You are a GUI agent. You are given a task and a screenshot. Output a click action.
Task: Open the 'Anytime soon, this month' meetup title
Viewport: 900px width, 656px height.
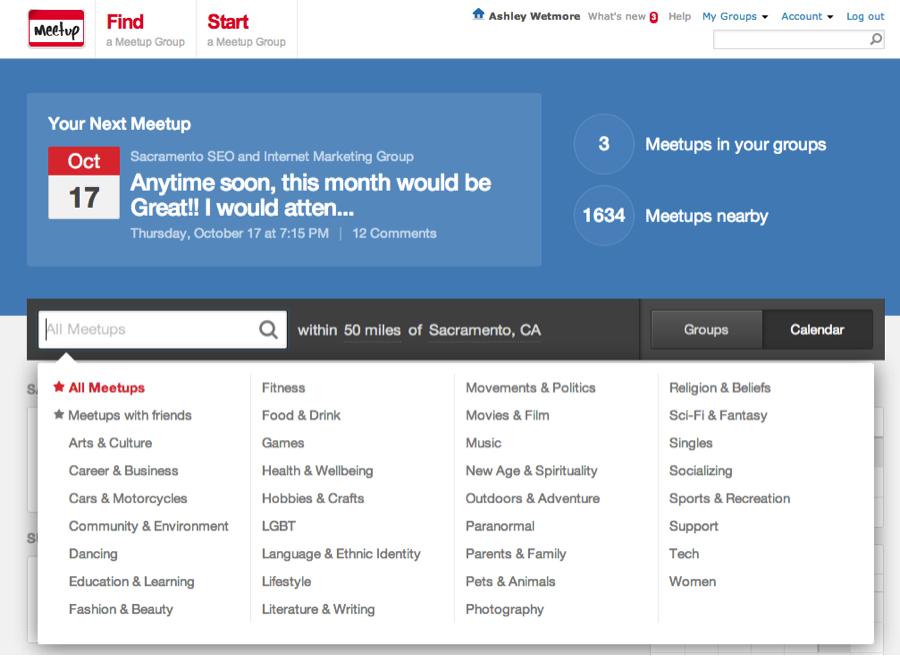311,195
